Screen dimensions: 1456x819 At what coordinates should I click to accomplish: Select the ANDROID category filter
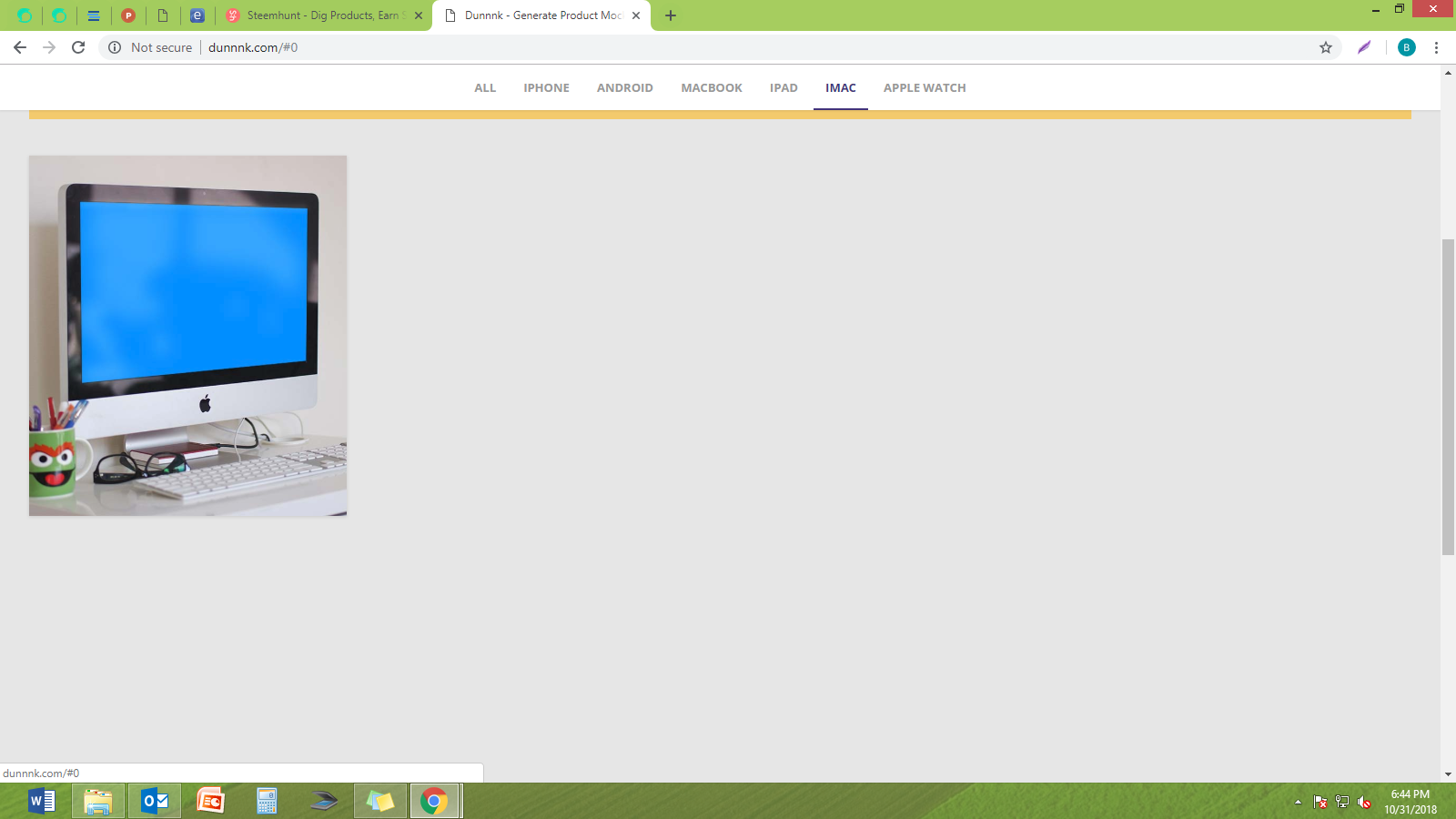625,88
